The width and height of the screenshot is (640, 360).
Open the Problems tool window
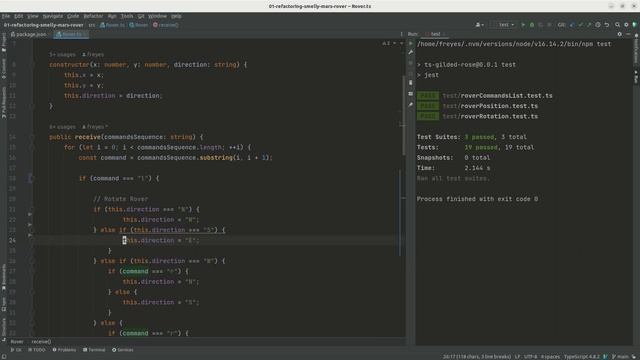(64, 350)
